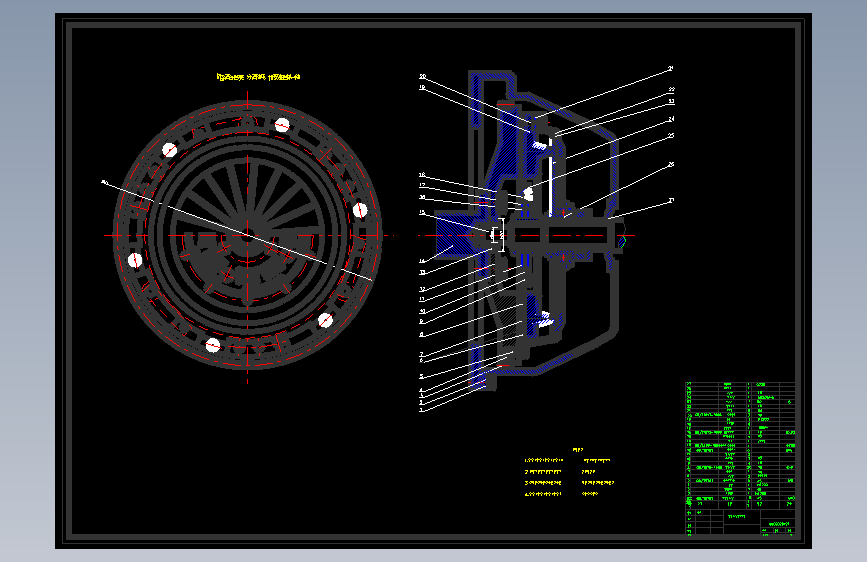This screenshot has height=562, width=867.
Task: Click callout number 26 on the section view
Action: point(671,164)
